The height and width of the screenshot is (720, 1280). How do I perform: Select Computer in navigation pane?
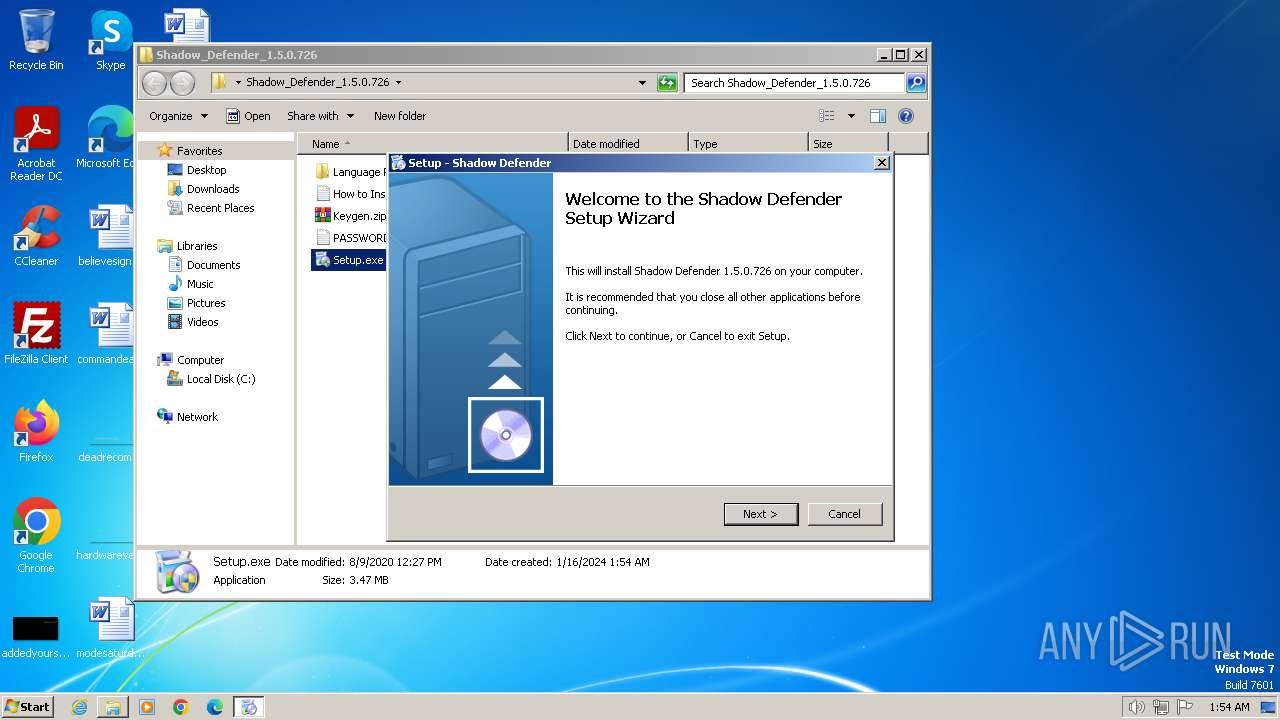coord(200,360)
